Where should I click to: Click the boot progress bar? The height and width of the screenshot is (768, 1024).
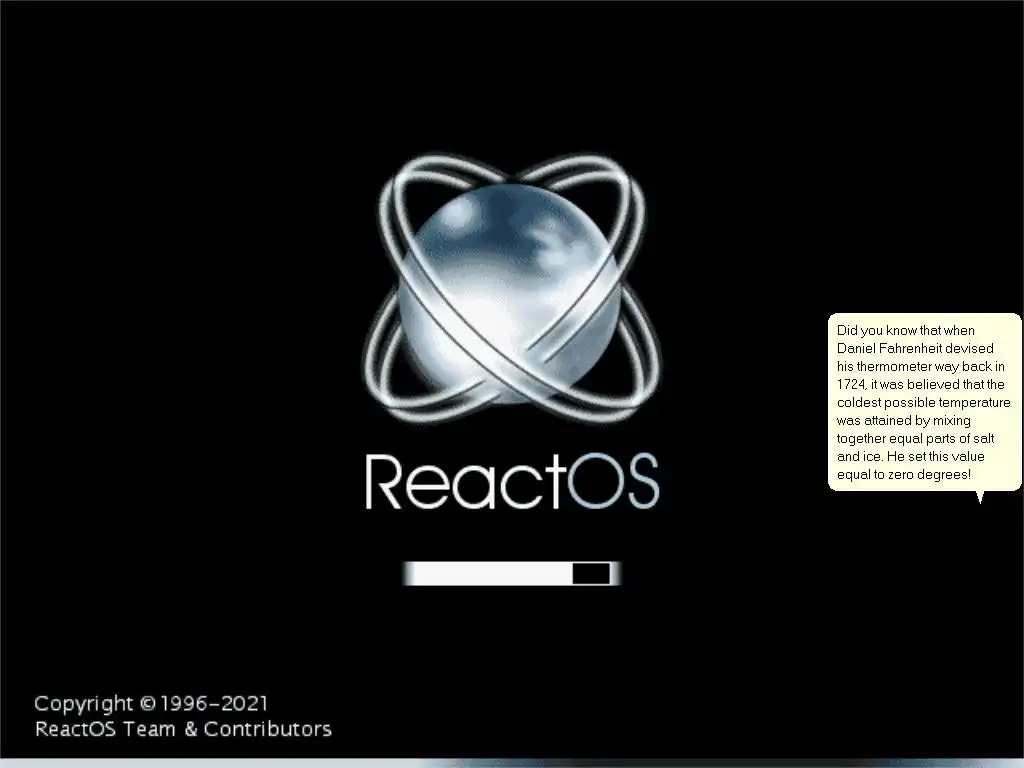[511, 573]
